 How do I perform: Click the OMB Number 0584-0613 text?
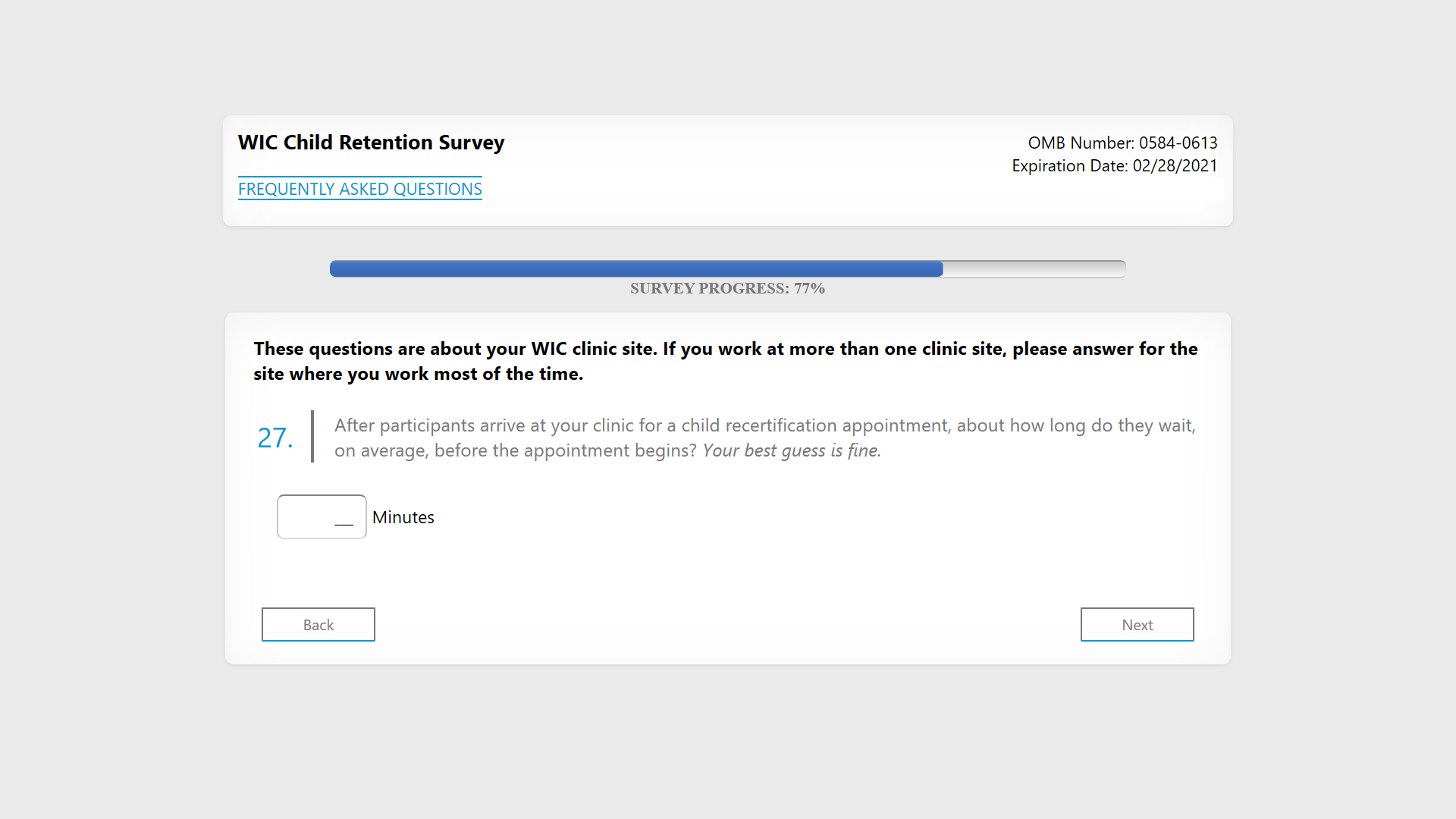point(1122,143)
